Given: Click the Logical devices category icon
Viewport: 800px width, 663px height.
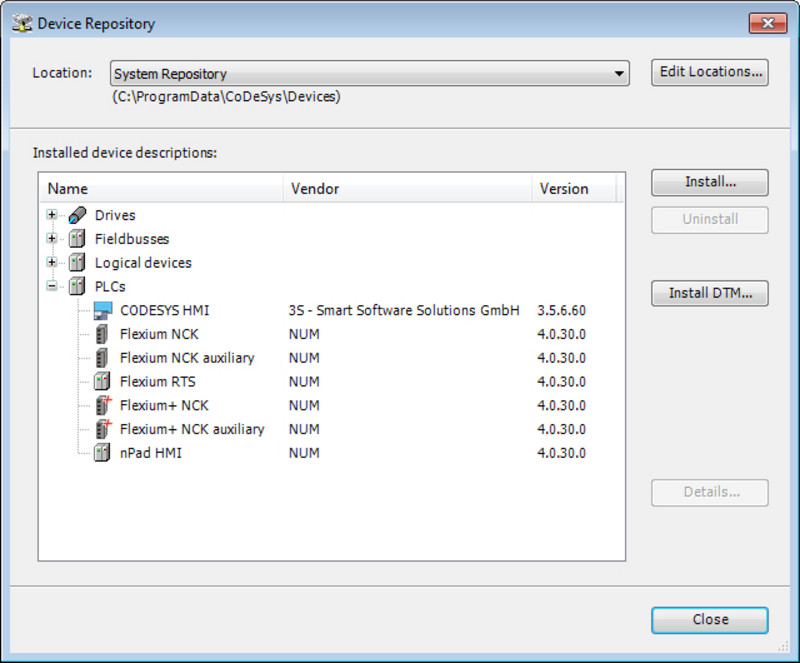Looking at the screenshot, I should point(77,263).
